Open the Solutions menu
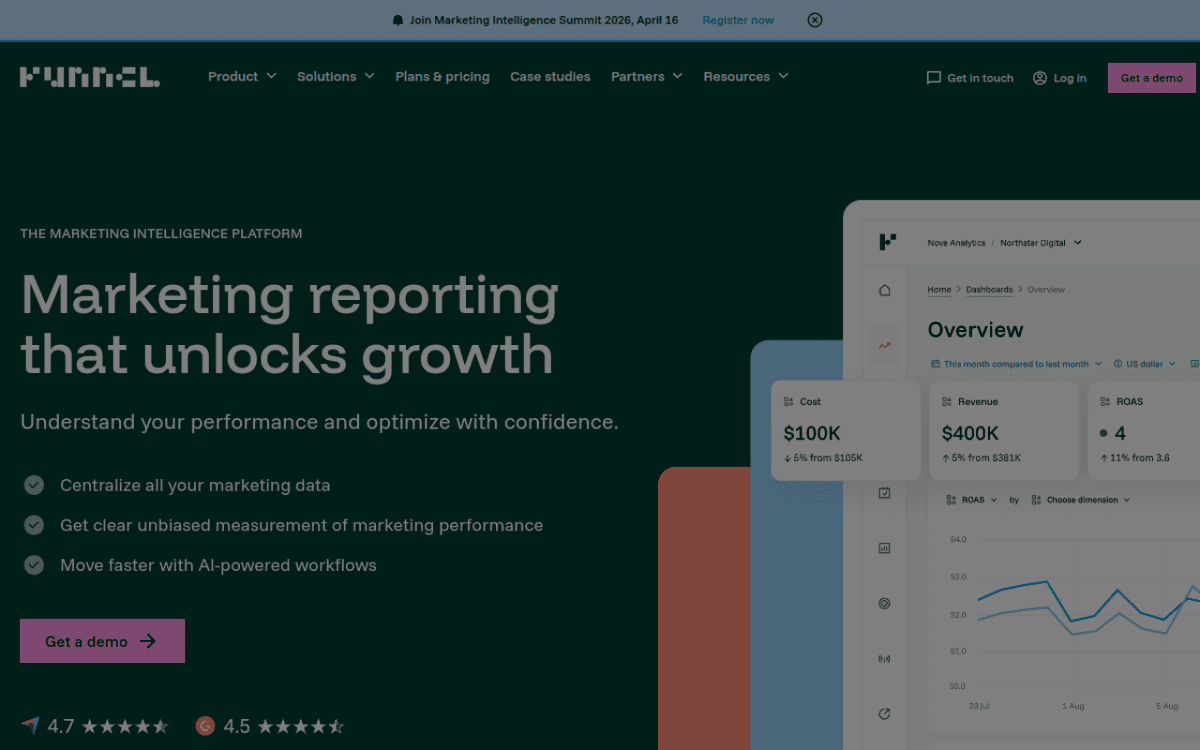 point(334,76)
